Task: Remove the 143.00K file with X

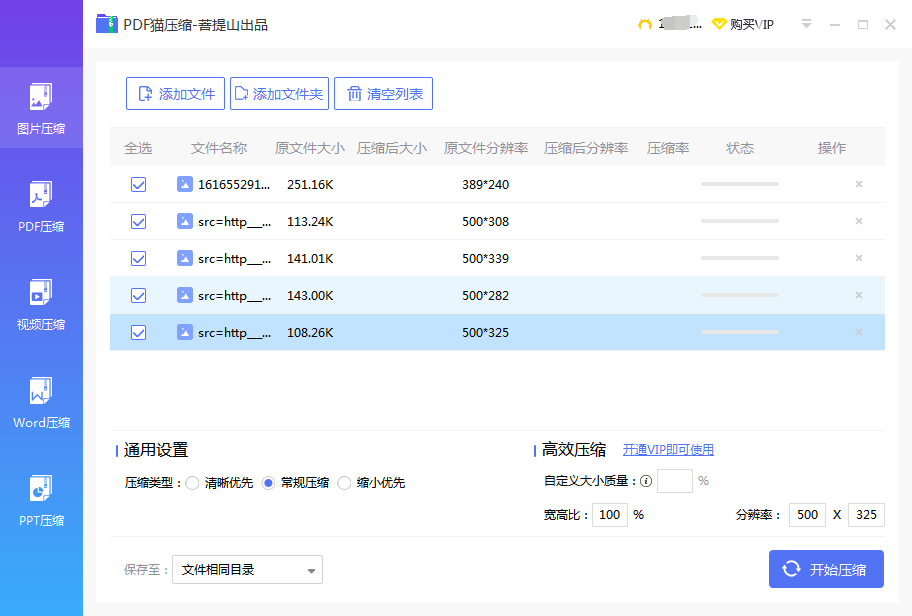Action: (858, 295)
